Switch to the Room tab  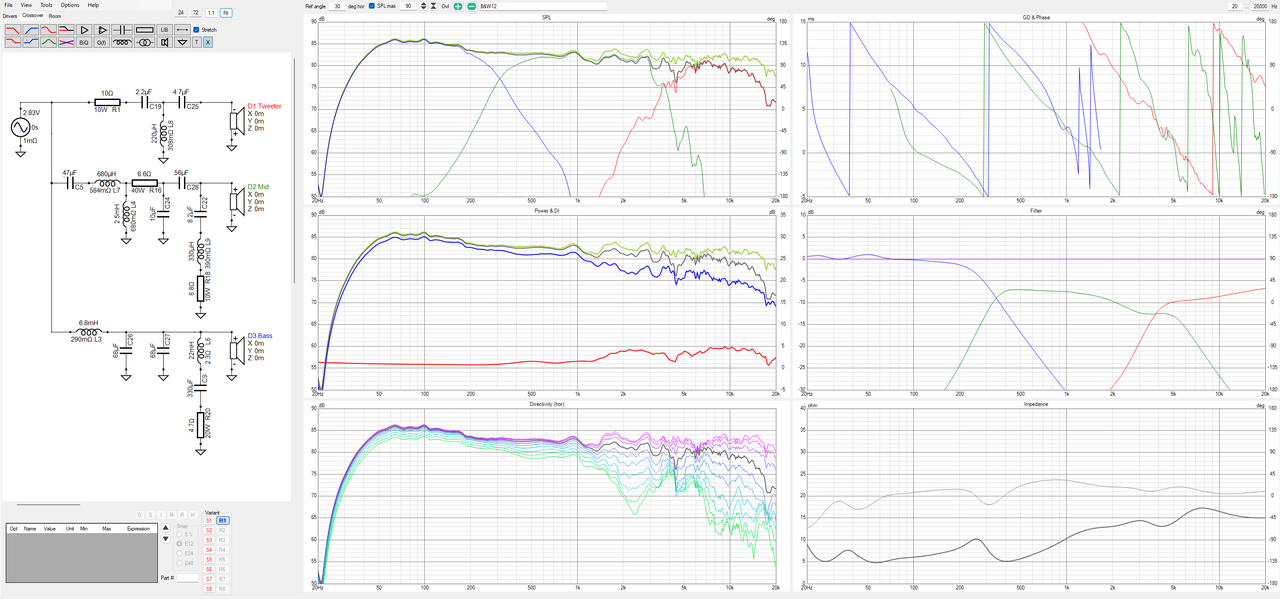55,16
